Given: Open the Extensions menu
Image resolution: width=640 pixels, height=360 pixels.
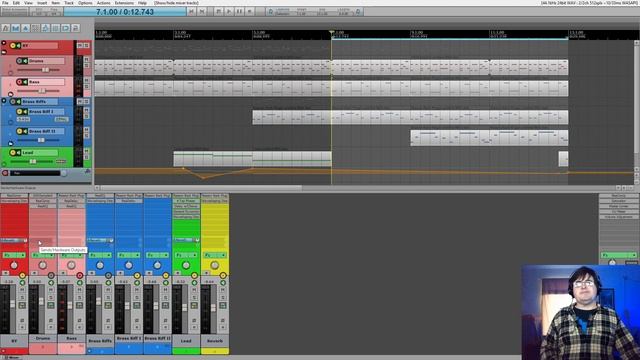Looking at the screenshot, I should tap(124, 3).
